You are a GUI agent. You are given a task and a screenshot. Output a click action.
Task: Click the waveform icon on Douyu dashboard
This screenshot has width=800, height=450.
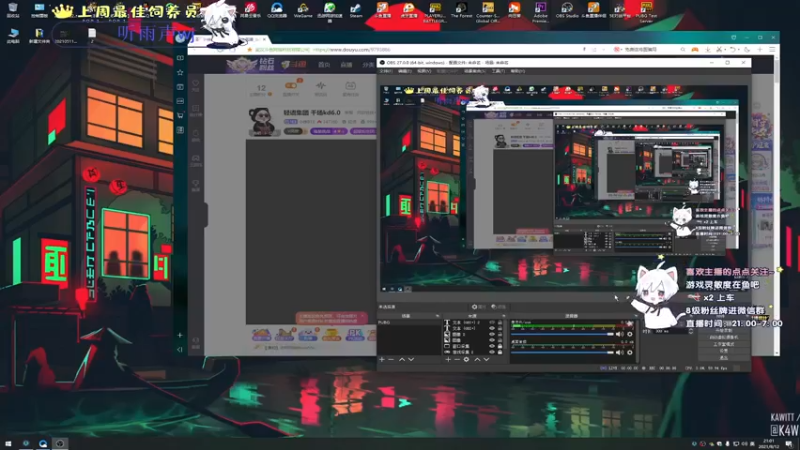coord(320,86)
